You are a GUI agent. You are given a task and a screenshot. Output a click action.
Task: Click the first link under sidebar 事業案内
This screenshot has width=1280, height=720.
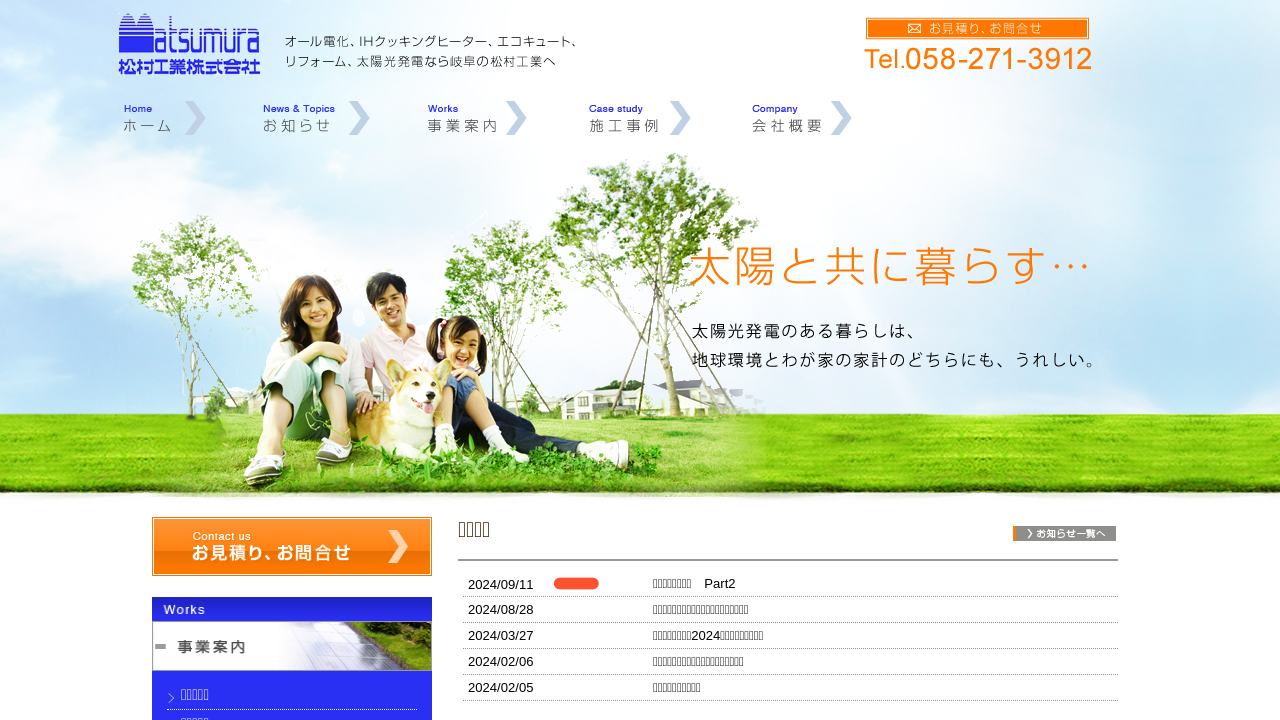[x=195, y=695]
